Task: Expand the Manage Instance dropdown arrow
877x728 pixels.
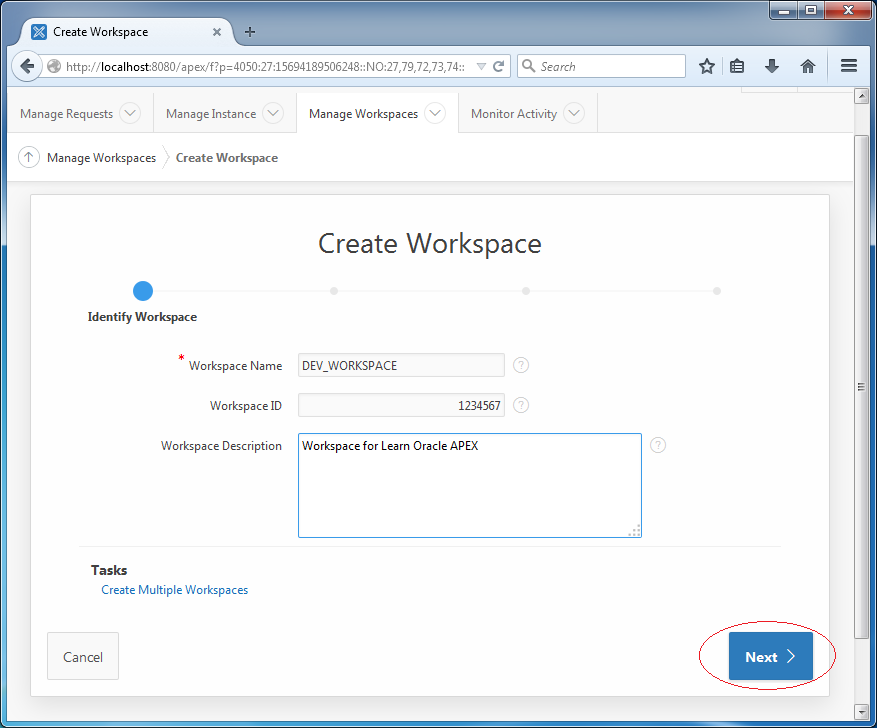Action: 273,113
